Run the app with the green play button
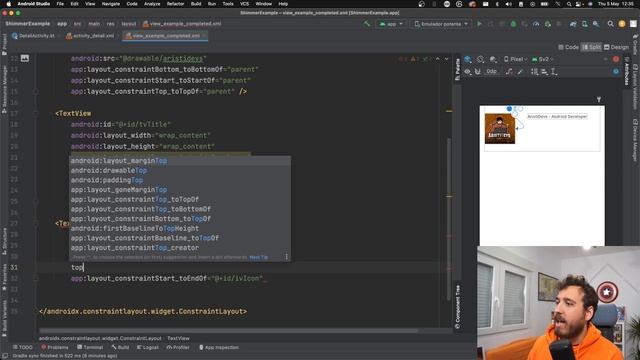The width and height of the screenshot is (640, 360). 480,24
